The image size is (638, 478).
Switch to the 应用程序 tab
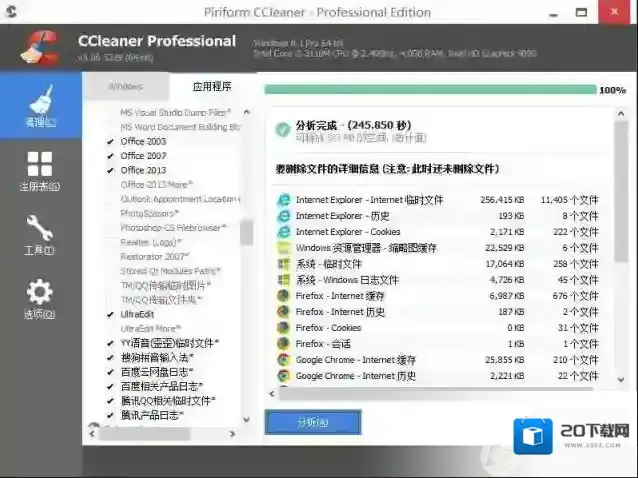[212, 86]
